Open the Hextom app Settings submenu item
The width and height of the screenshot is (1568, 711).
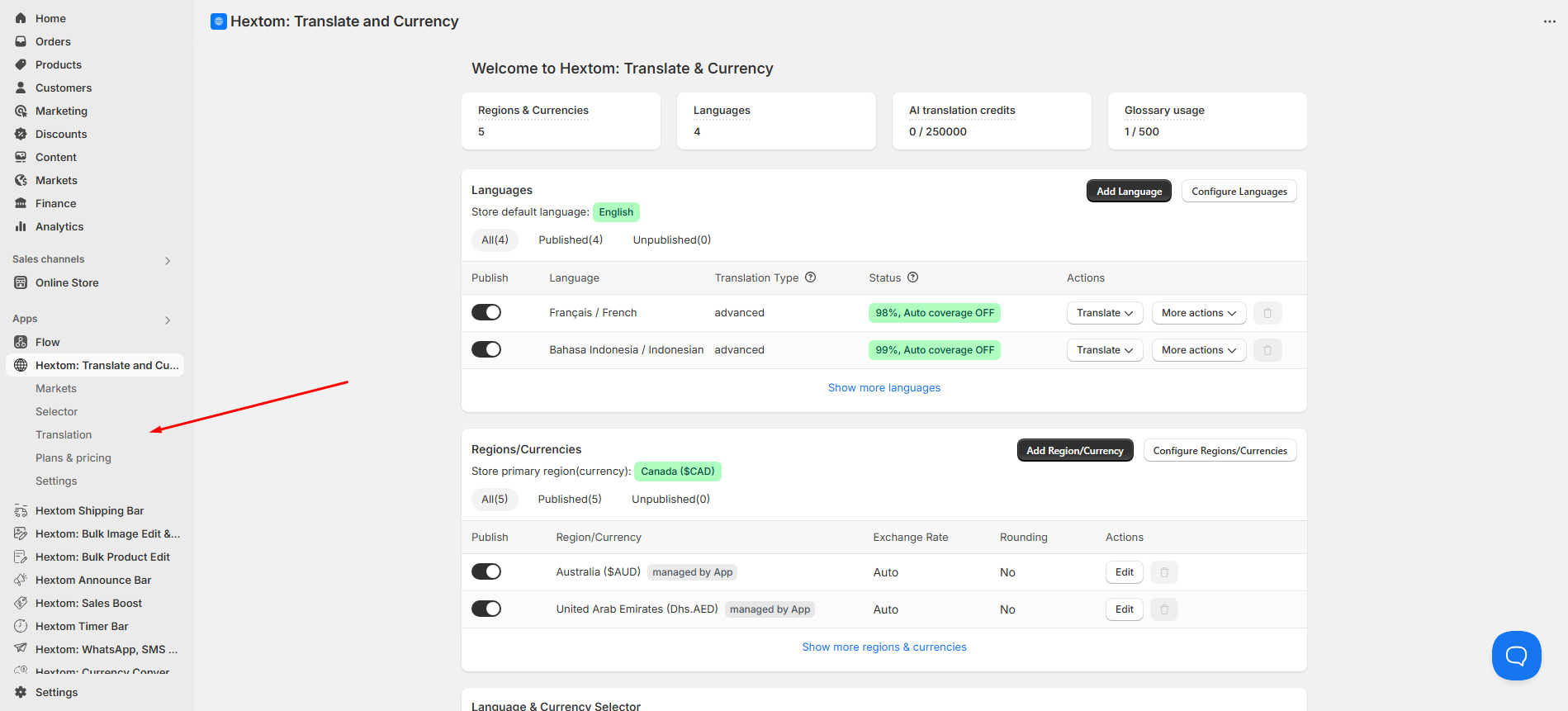[x=56, y=481]
